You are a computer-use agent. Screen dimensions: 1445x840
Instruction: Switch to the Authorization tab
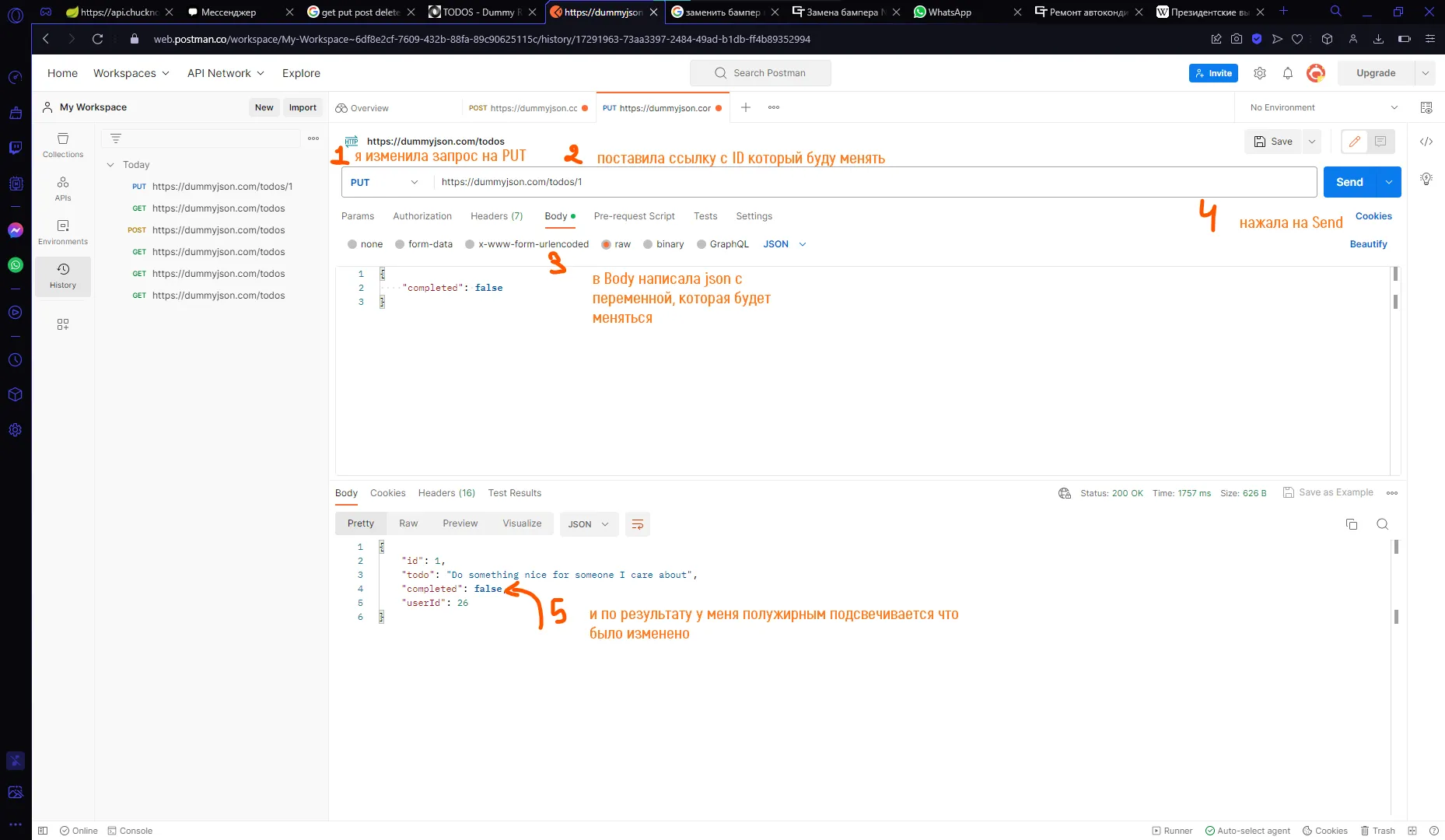(x=422, y=216)
